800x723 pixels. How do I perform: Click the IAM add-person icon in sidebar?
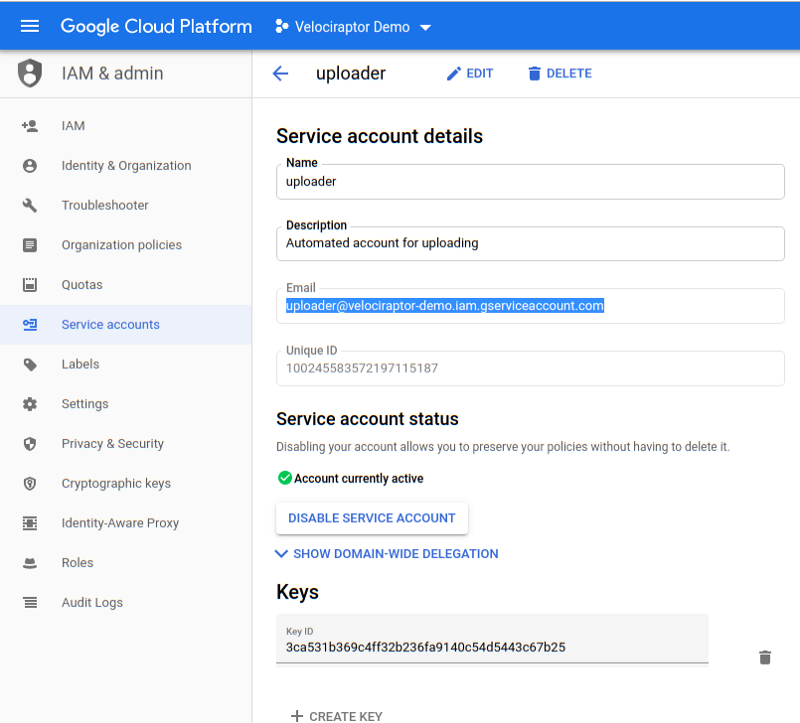(x=30, y=126)
